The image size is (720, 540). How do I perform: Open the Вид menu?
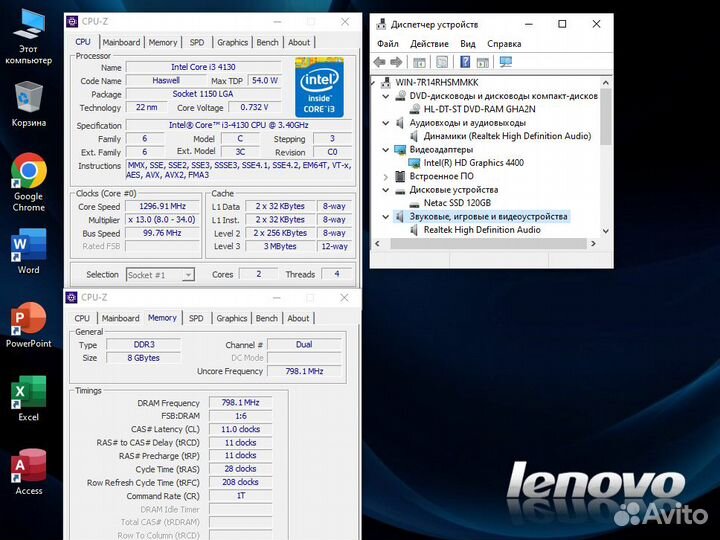467,44
